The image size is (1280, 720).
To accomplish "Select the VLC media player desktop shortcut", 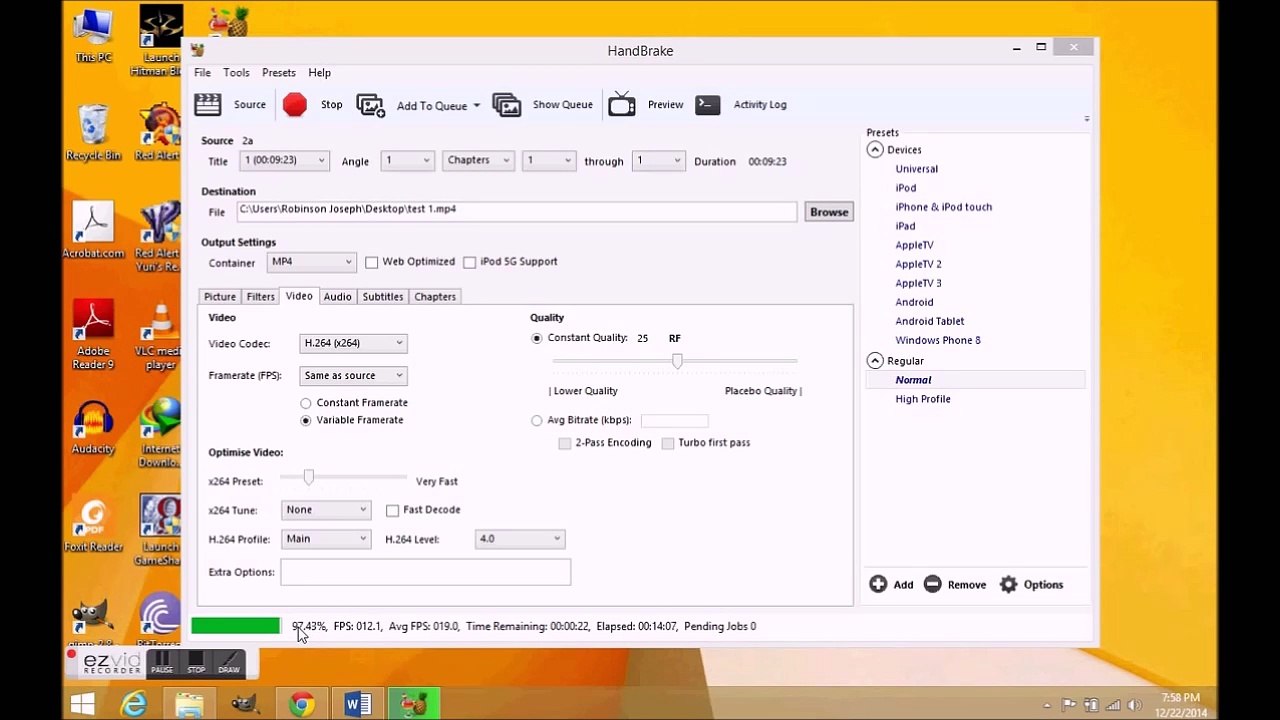I will 160,335.
